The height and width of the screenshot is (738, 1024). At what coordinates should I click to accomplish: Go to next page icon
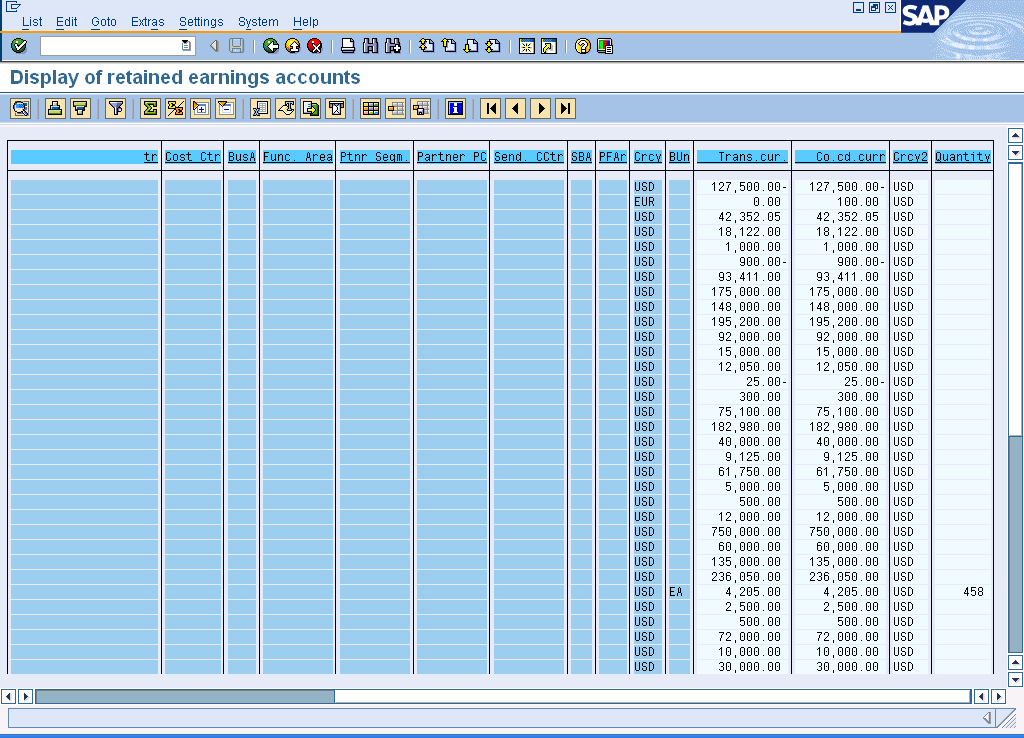pos(471,46)
